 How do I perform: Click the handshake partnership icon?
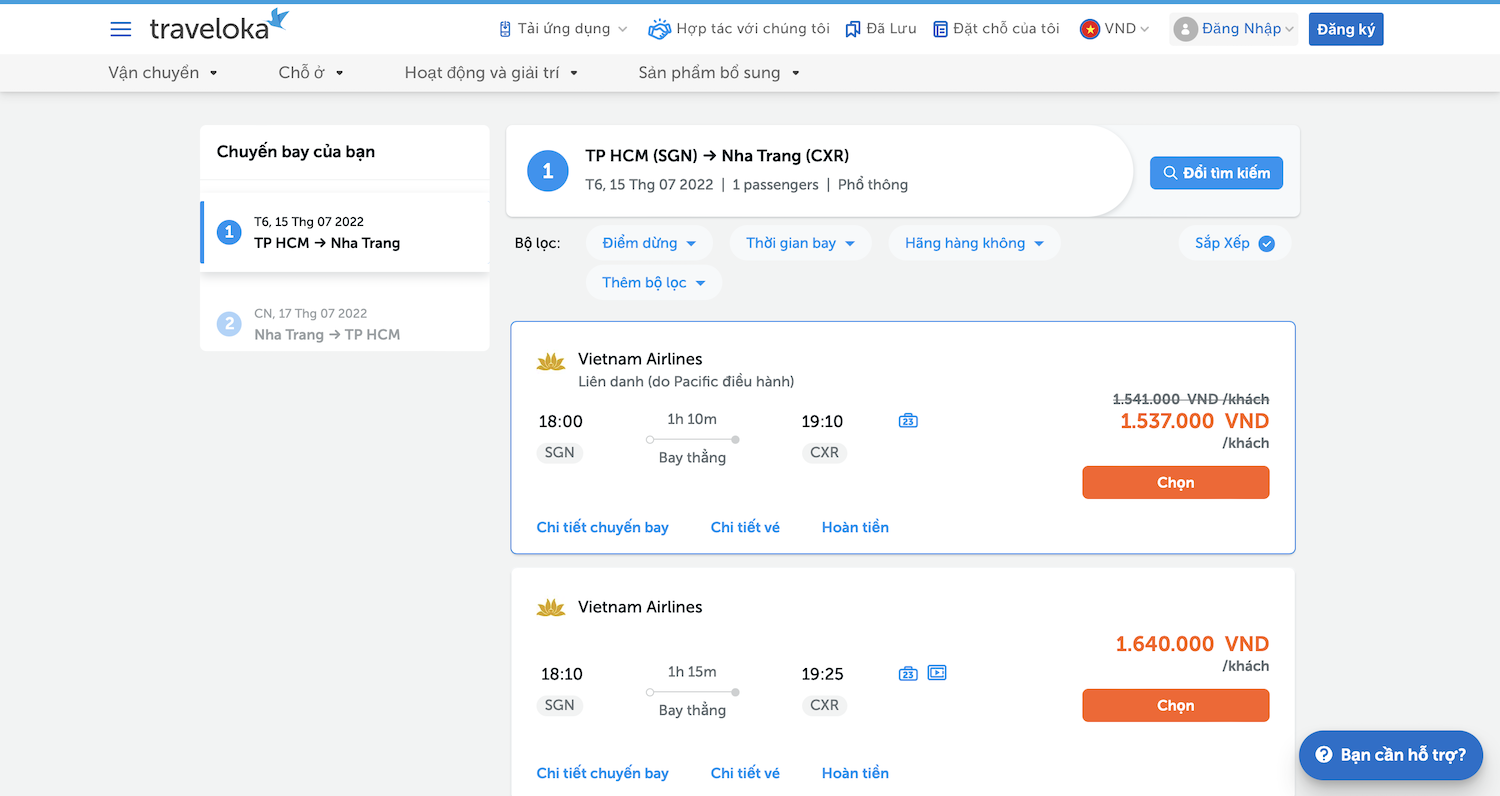(659, 29)
